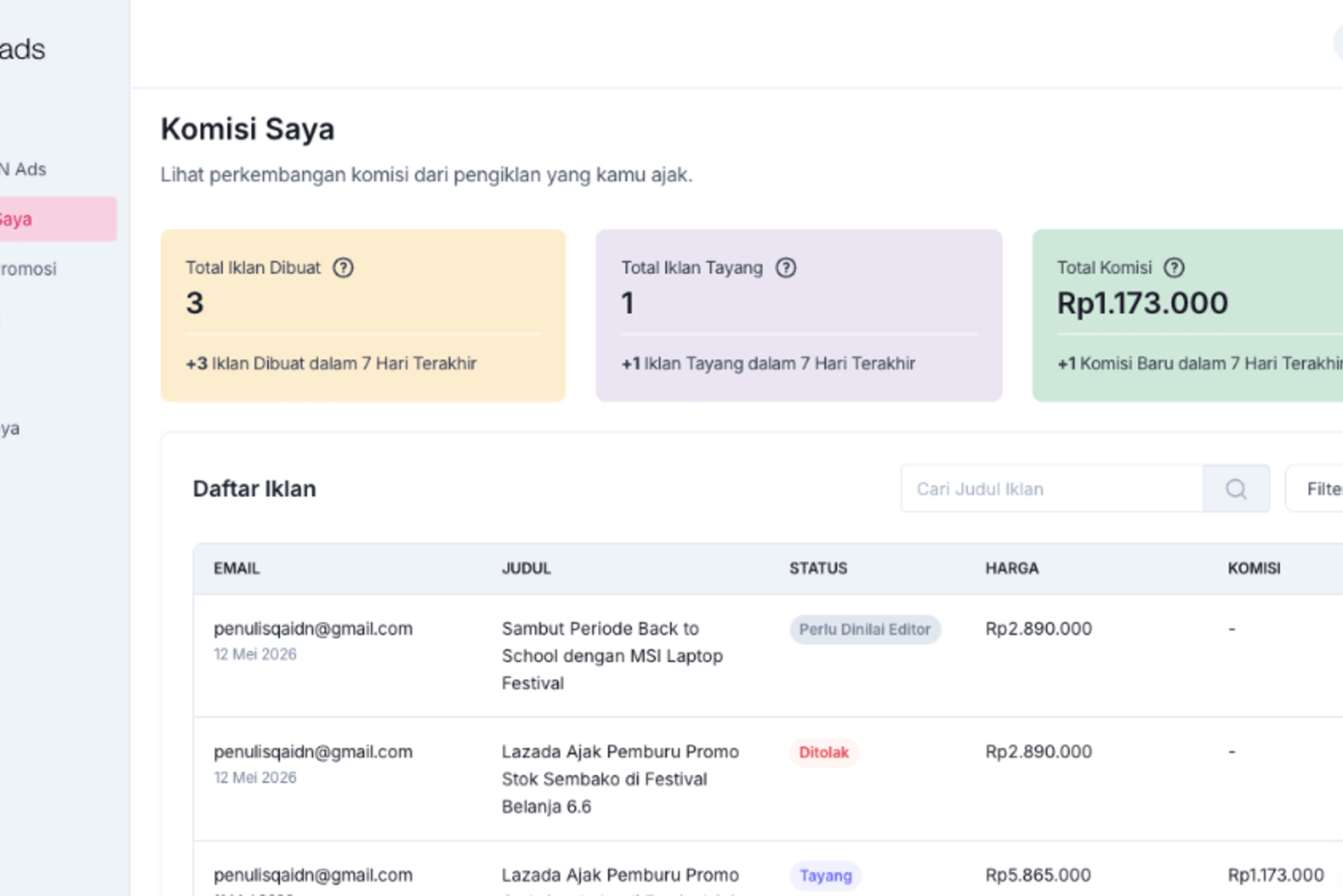Open help icon beside Total Iklan Dibuat

click(343, 267)
